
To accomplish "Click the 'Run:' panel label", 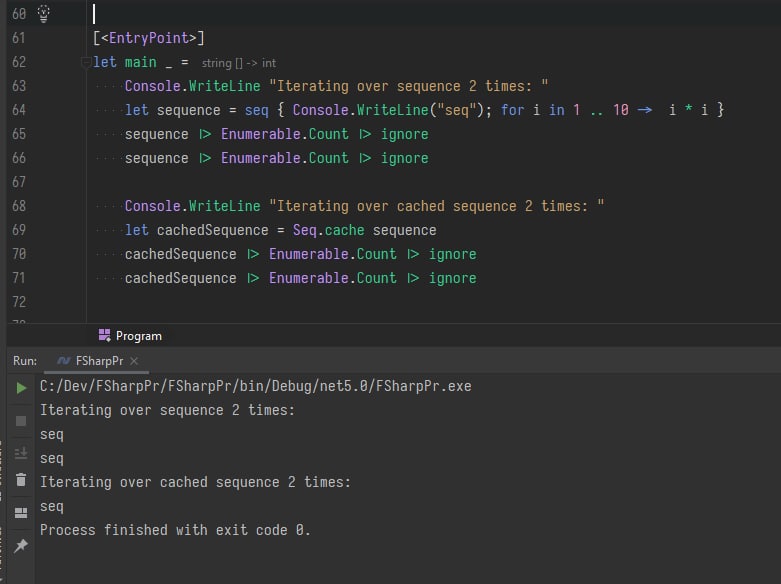I will click(25, 361).
